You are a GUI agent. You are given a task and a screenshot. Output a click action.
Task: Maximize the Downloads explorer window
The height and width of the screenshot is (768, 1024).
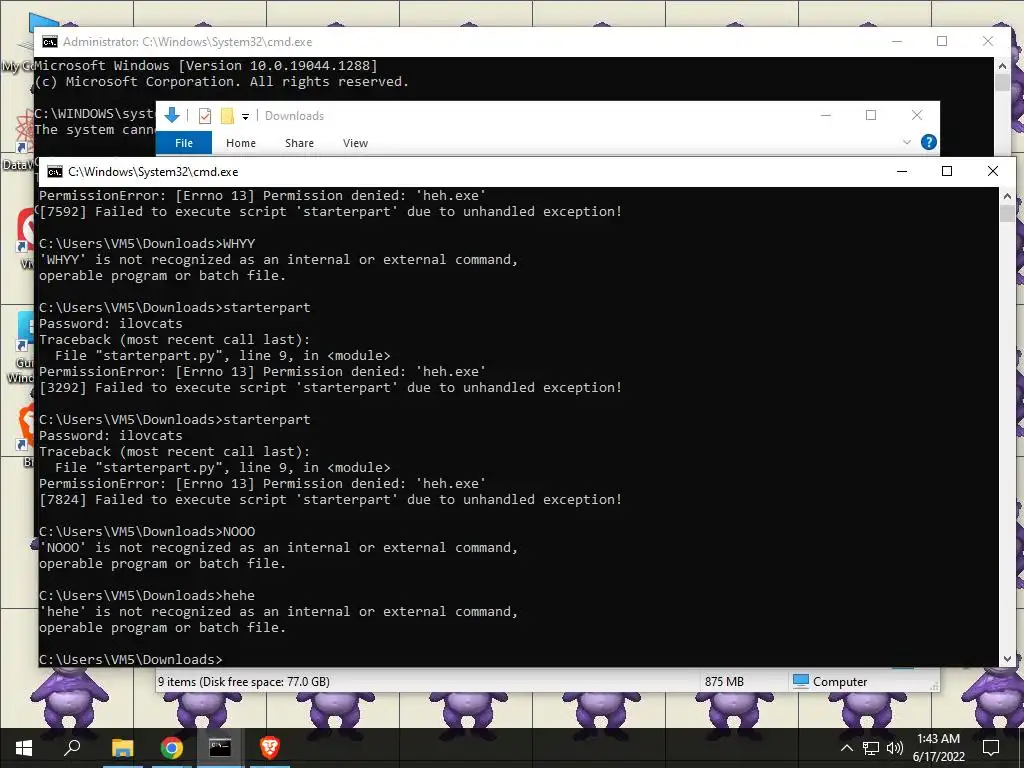coord(871,116)
